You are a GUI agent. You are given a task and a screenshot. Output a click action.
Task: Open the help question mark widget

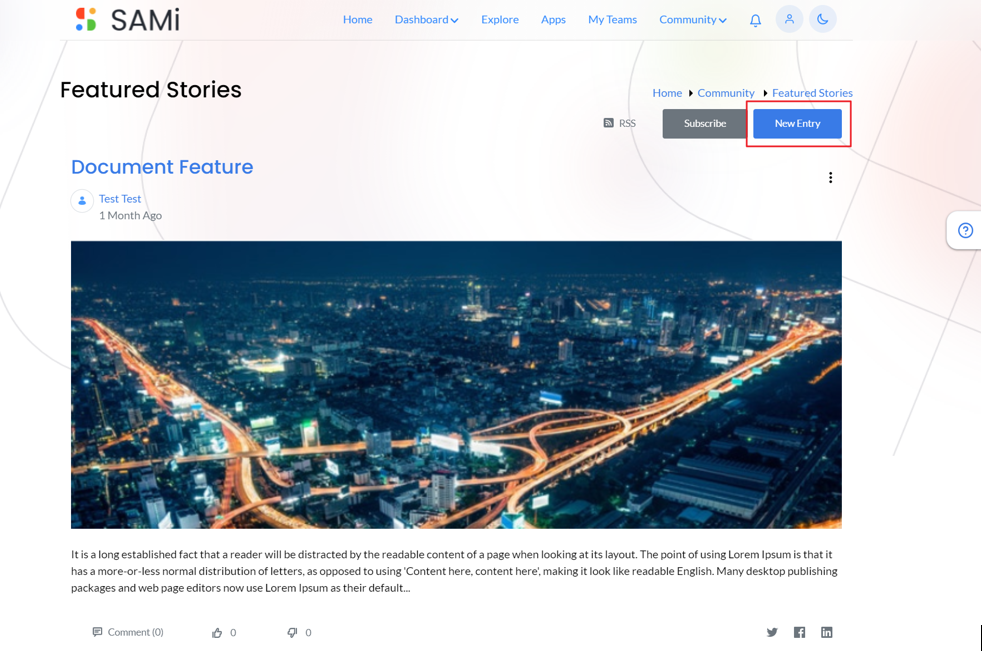click(965, 231)
